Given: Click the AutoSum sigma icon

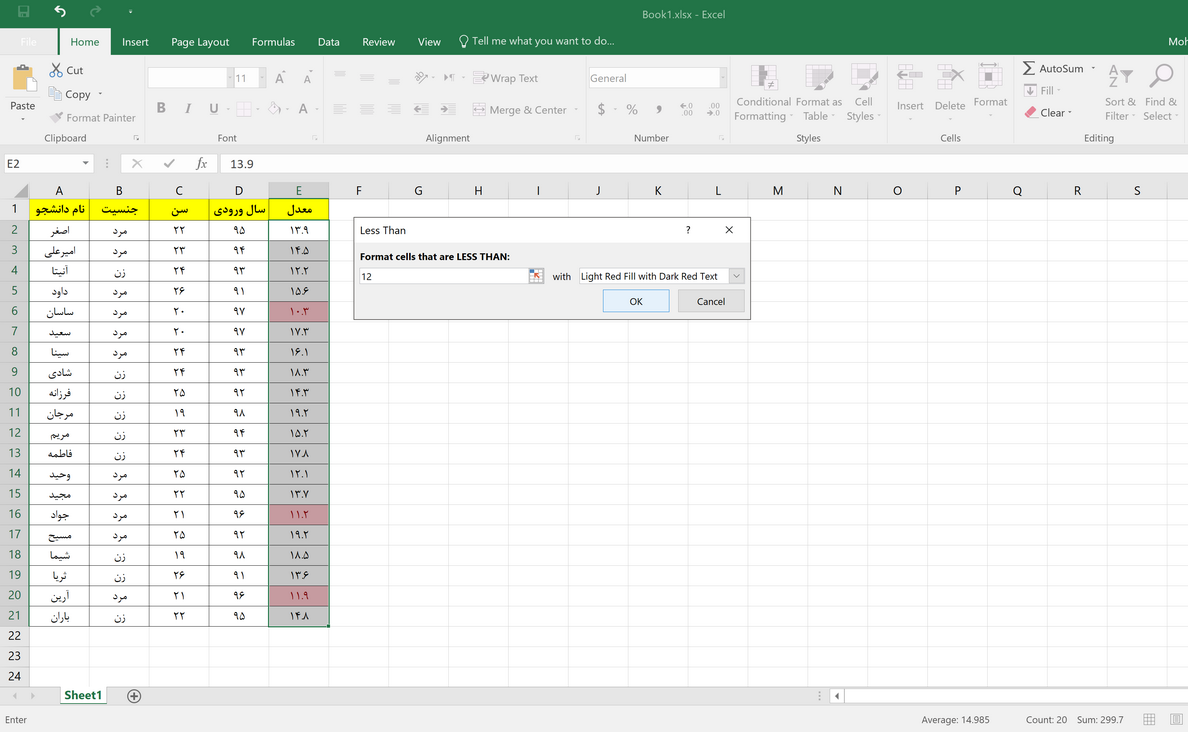Looking at the screenshot, I should point(1029,68).
